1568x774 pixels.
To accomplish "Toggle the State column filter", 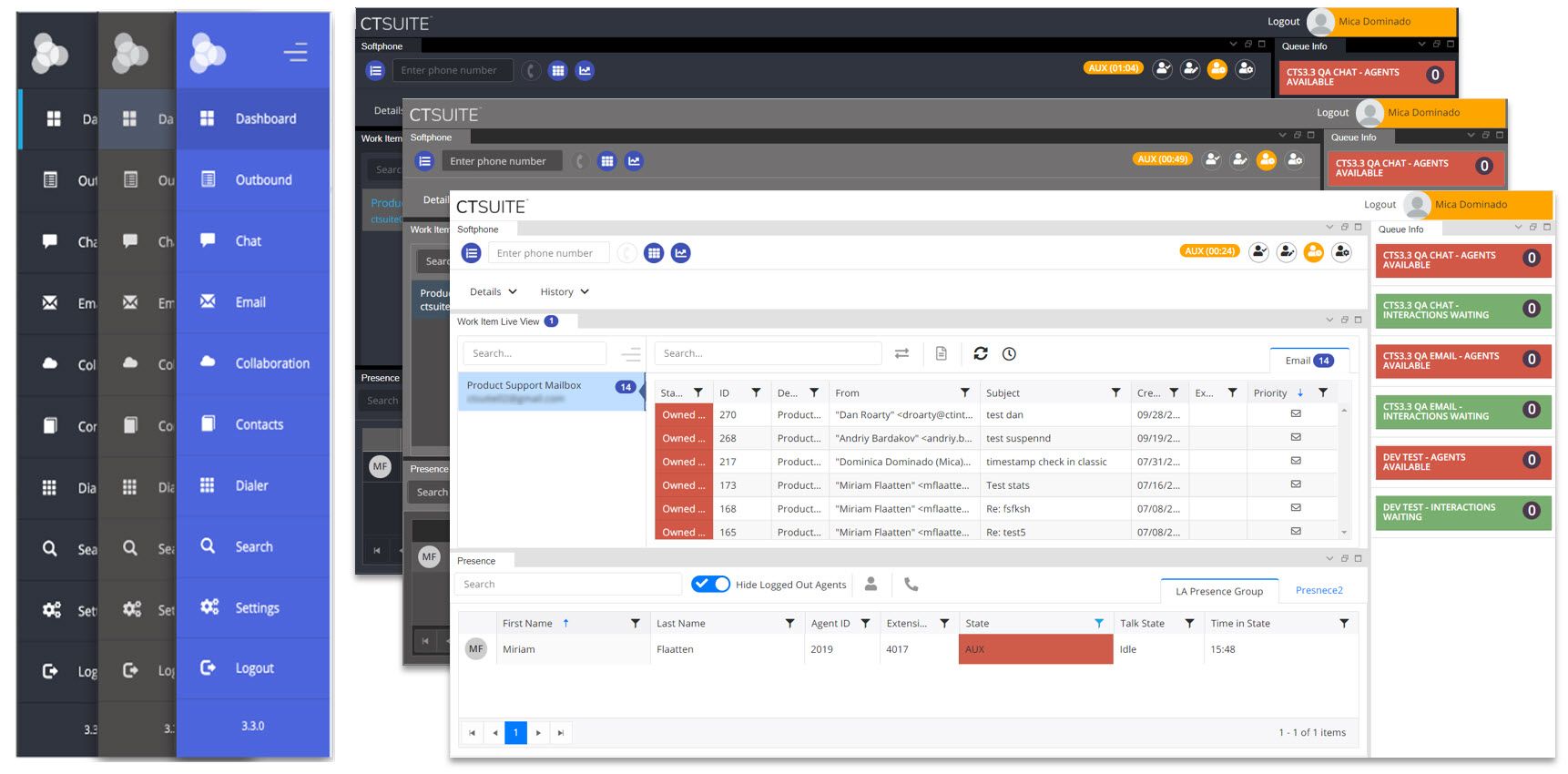I will coord(1099,624).
